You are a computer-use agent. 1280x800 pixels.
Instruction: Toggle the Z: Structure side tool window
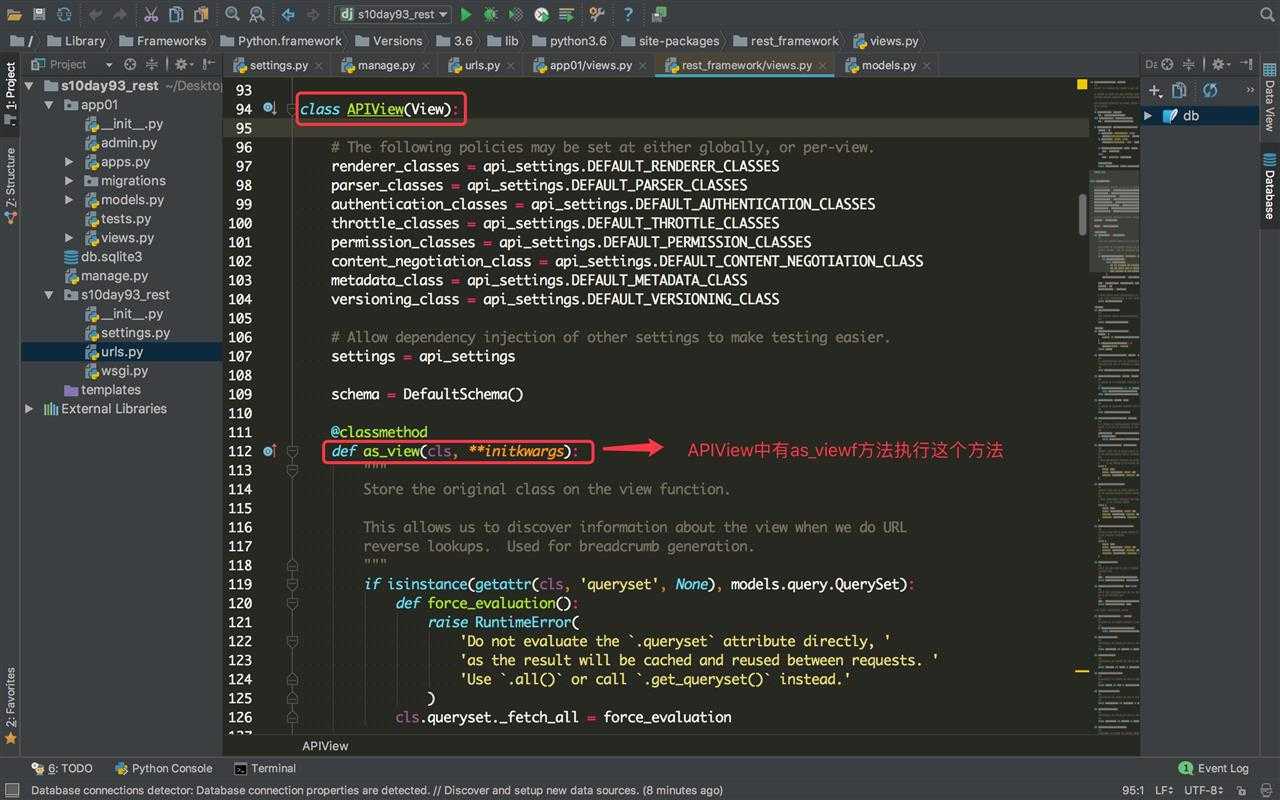point(10,185)
